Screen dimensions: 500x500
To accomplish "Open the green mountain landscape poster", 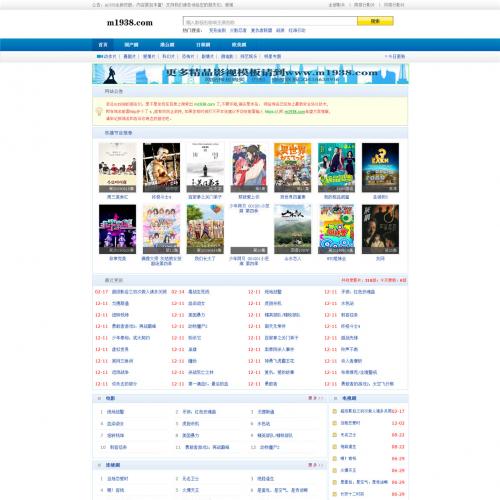I will tap(292, 229).
